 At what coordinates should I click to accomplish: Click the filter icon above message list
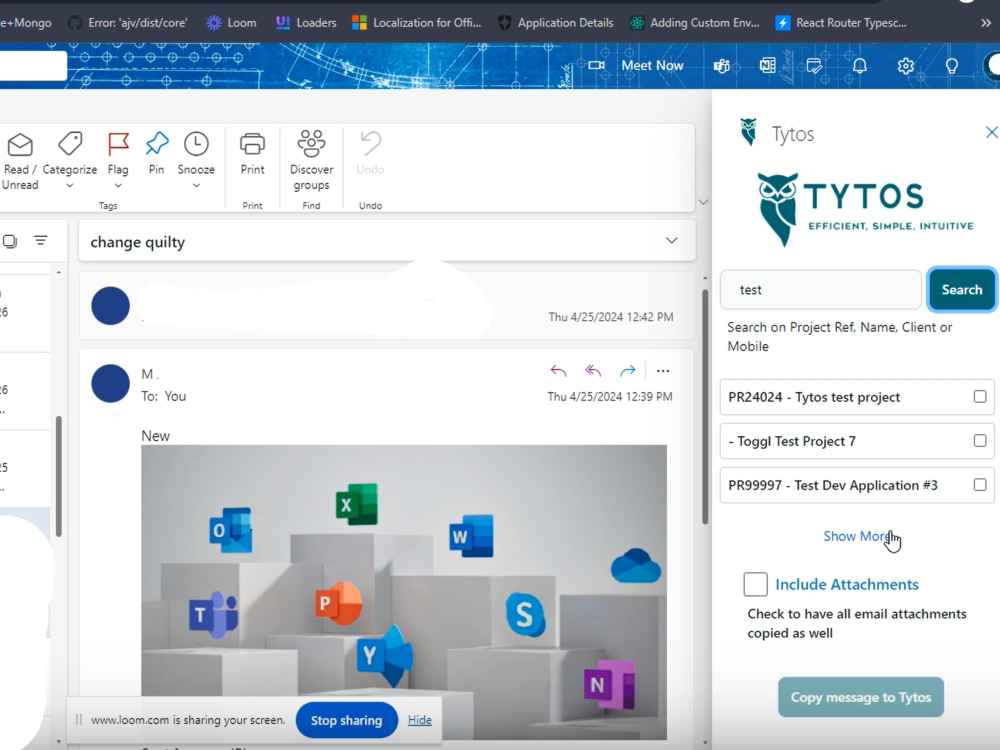pos(41,240)
